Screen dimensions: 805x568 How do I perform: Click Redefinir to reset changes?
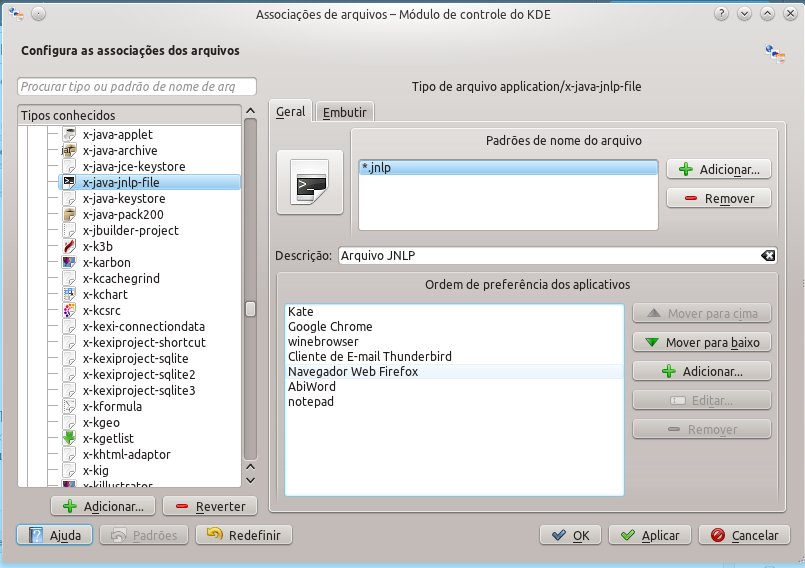coord(244,535)
